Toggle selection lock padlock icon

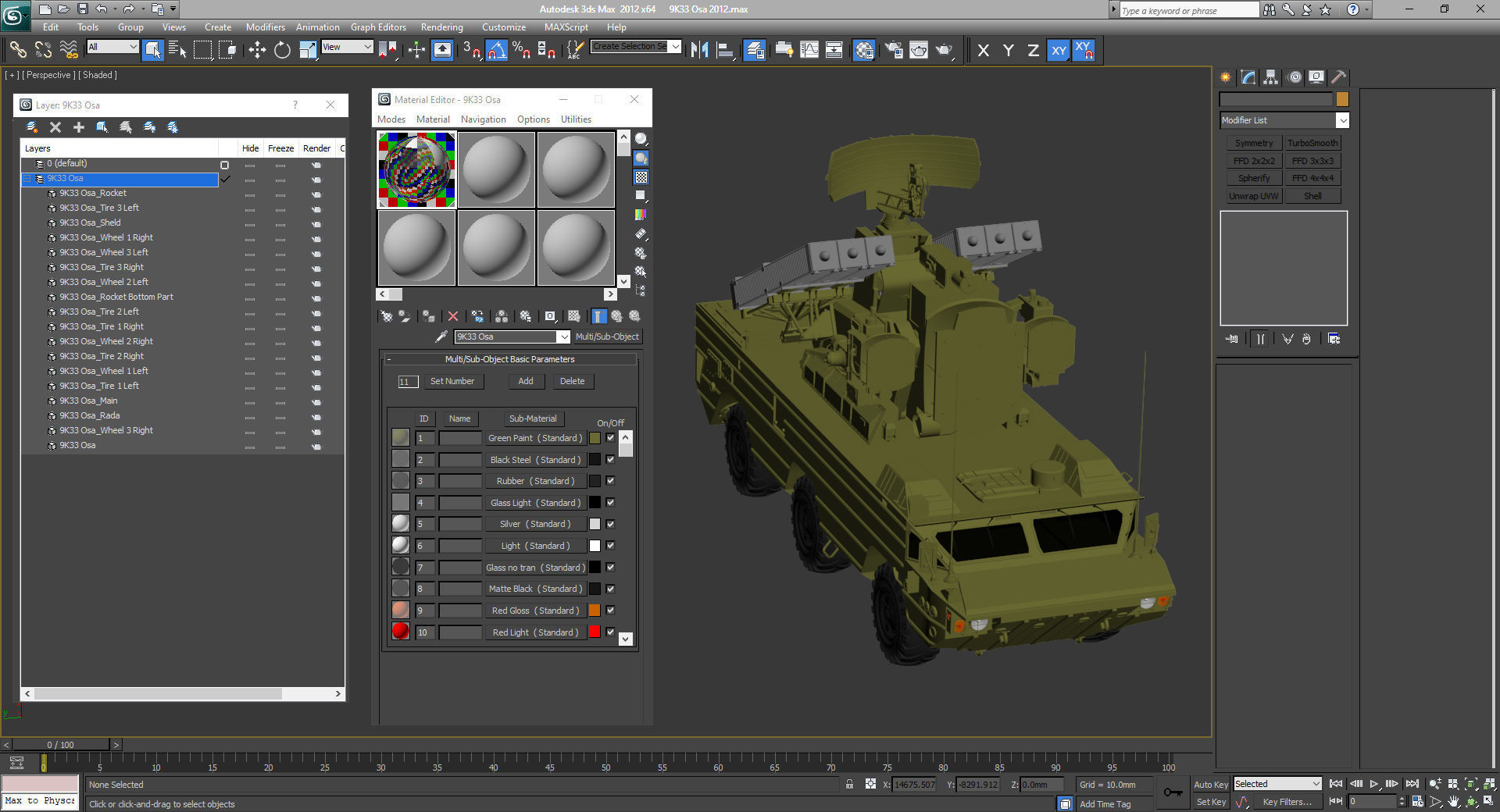849,784
